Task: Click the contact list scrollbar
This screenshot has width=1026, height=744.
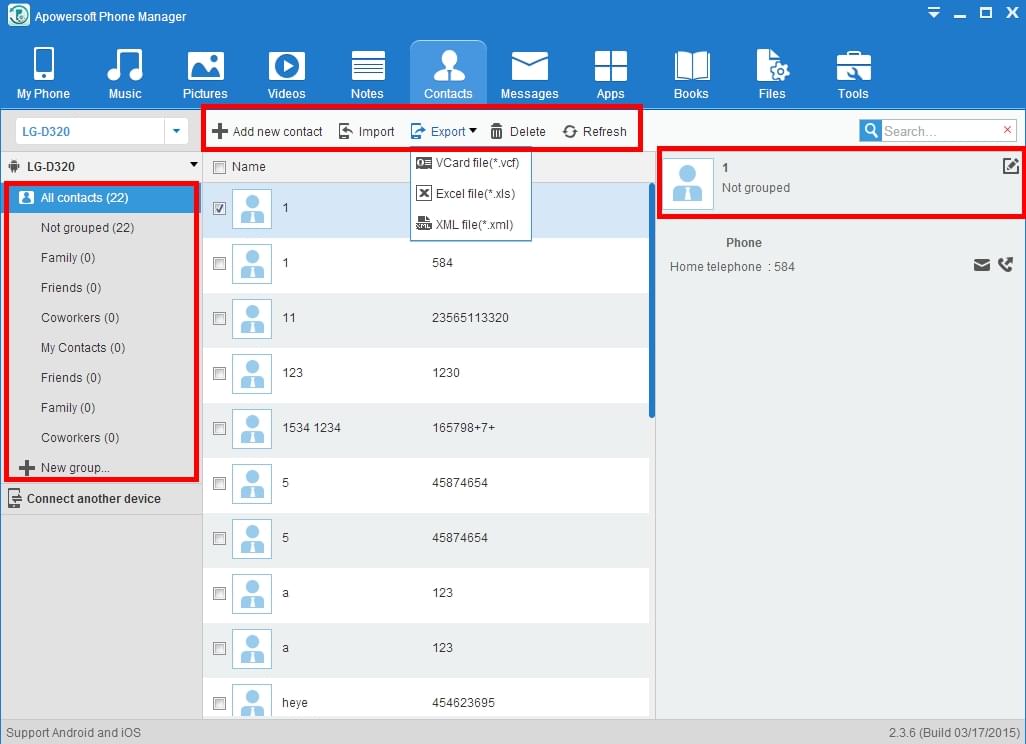Action: 652,300
